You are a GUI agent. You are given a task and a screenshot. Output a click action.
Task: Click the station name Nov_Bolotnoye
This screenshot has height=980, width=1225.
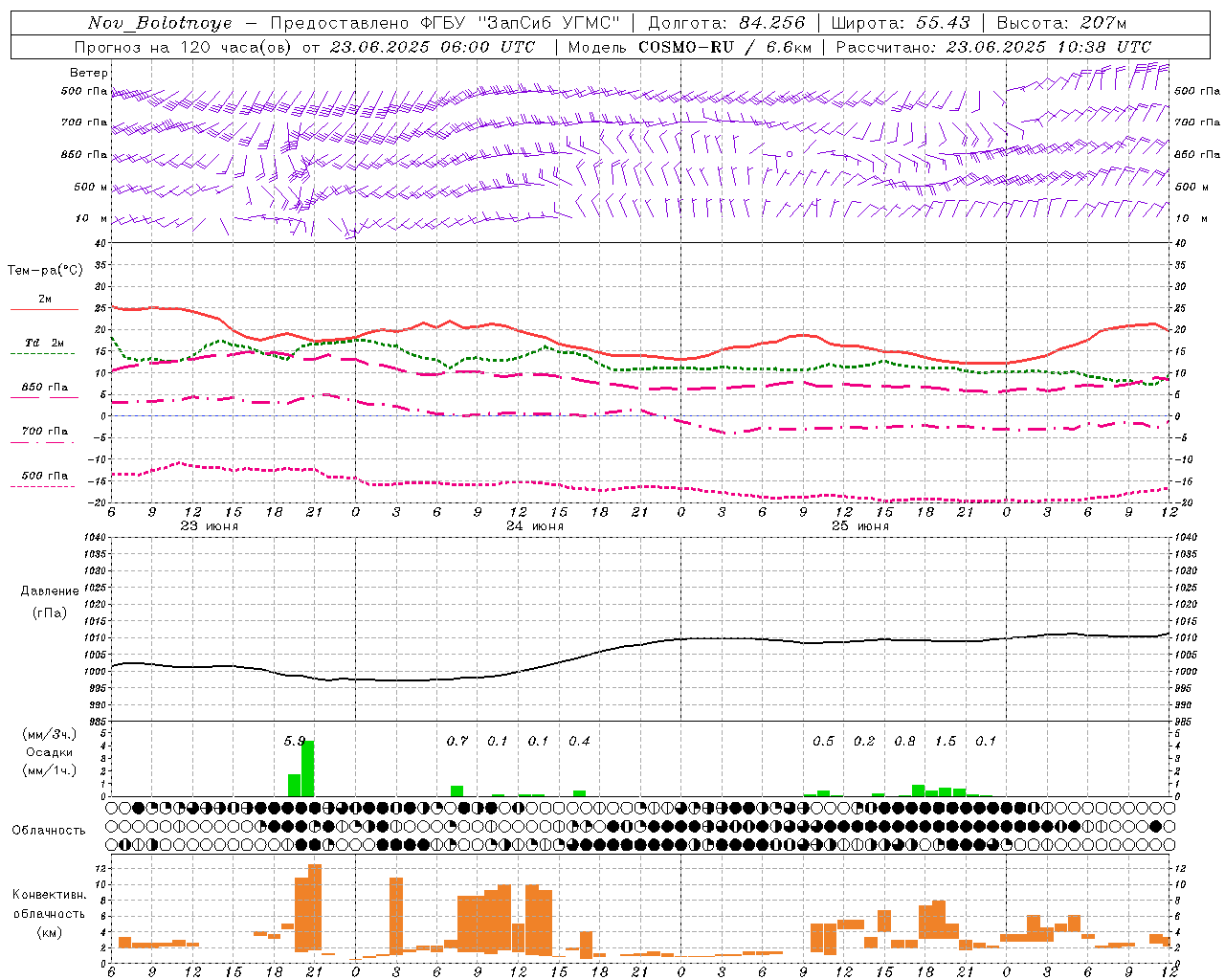point(160,23)
